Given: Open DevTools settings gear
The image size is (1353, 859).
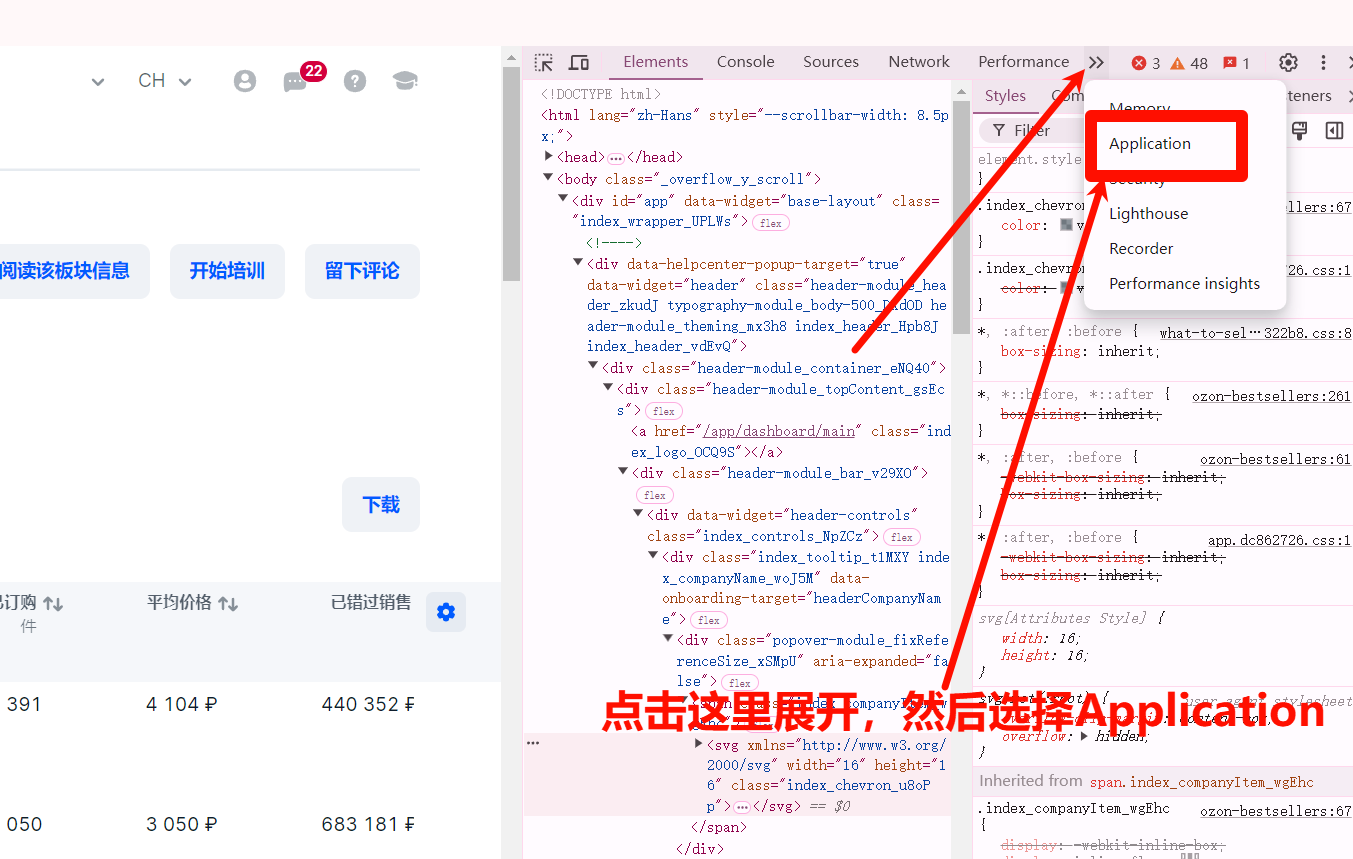Looking at the screenshot, I should [x=1288, y=62].
